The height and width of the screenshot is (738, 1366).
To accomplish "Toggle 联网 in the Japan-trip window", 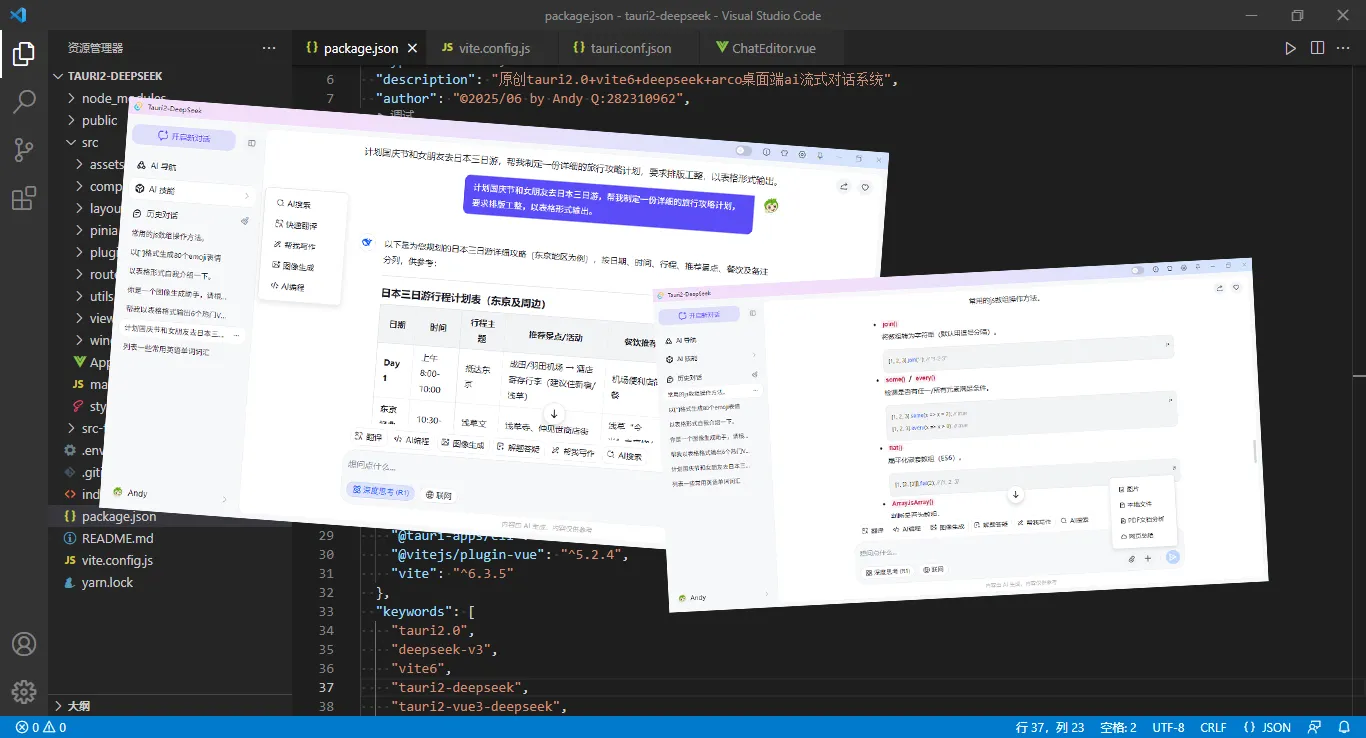I will pos(438,495).
